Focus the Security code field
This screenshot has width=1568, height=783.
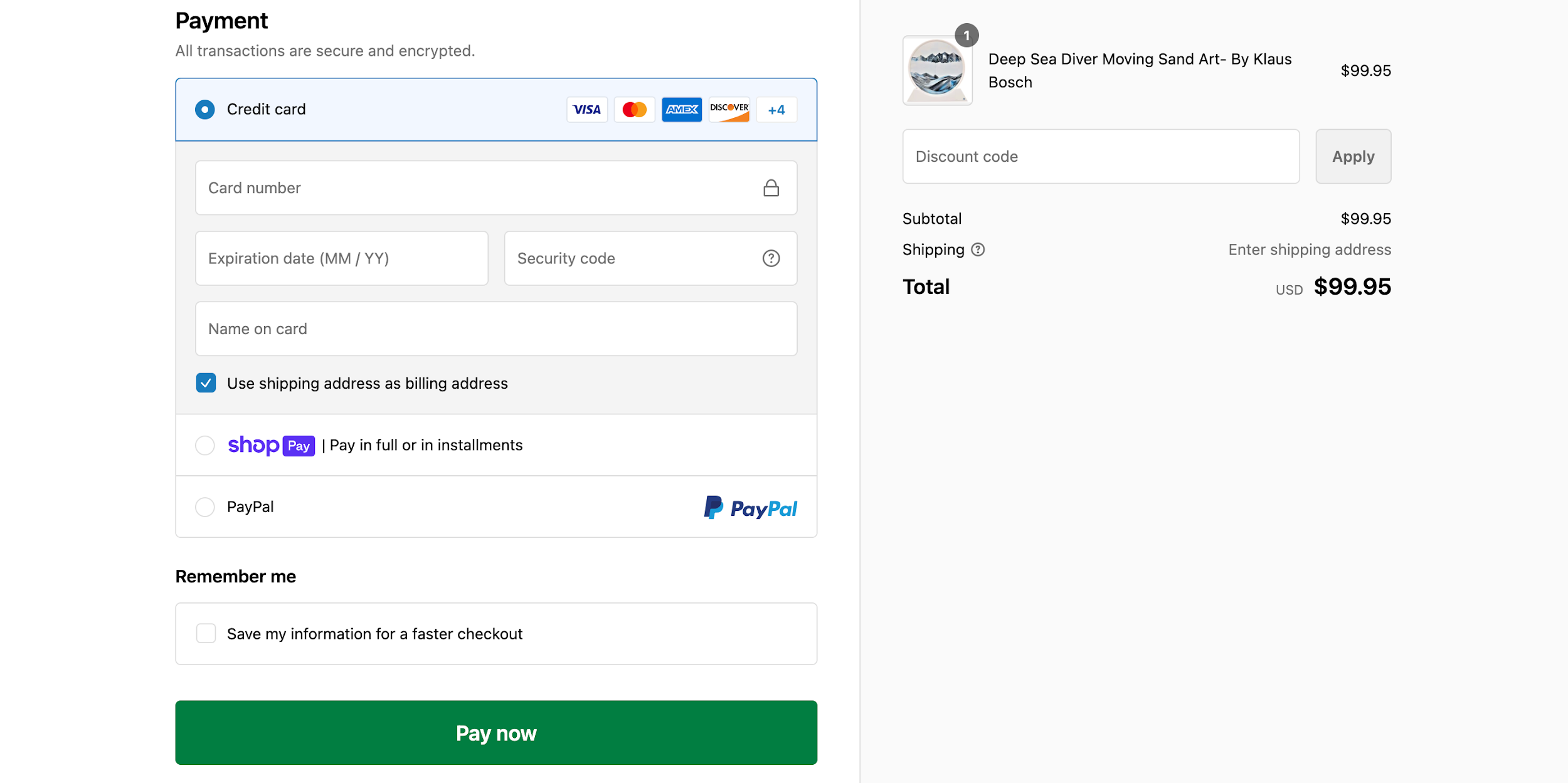(650, 258)
